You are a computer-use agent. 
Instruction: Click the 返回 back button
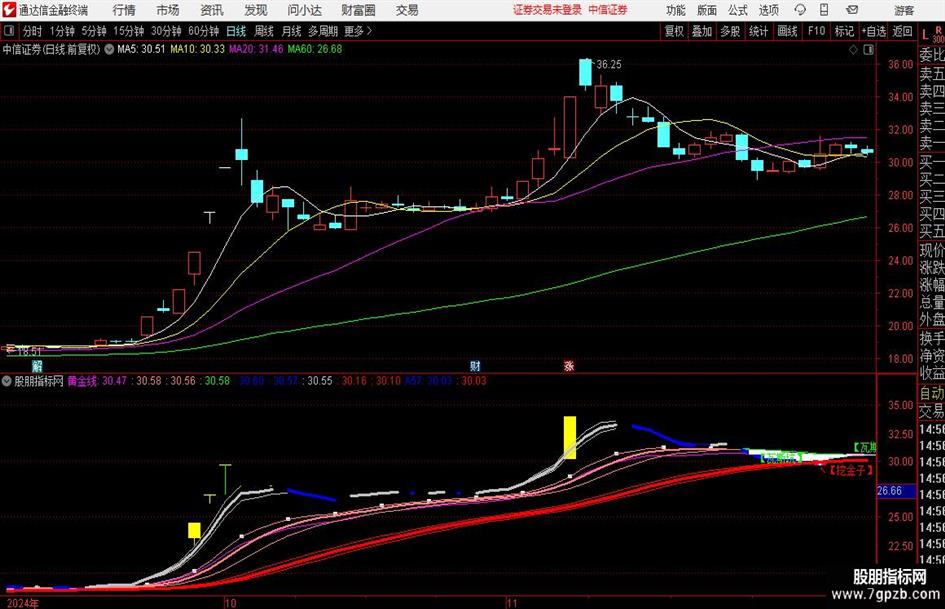(902, 31)
